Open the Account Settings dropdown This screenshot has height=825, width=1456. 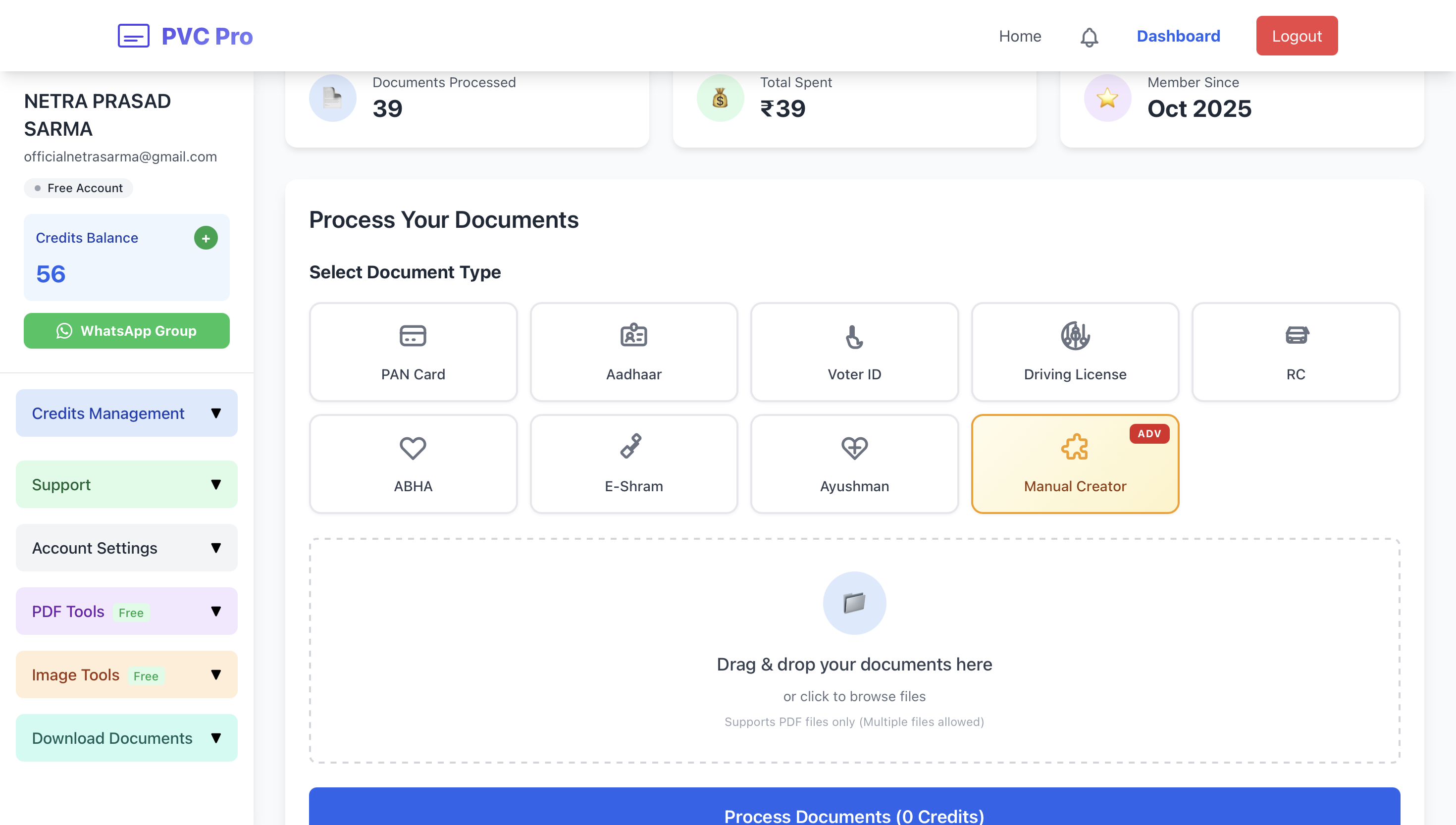point(126,547)
